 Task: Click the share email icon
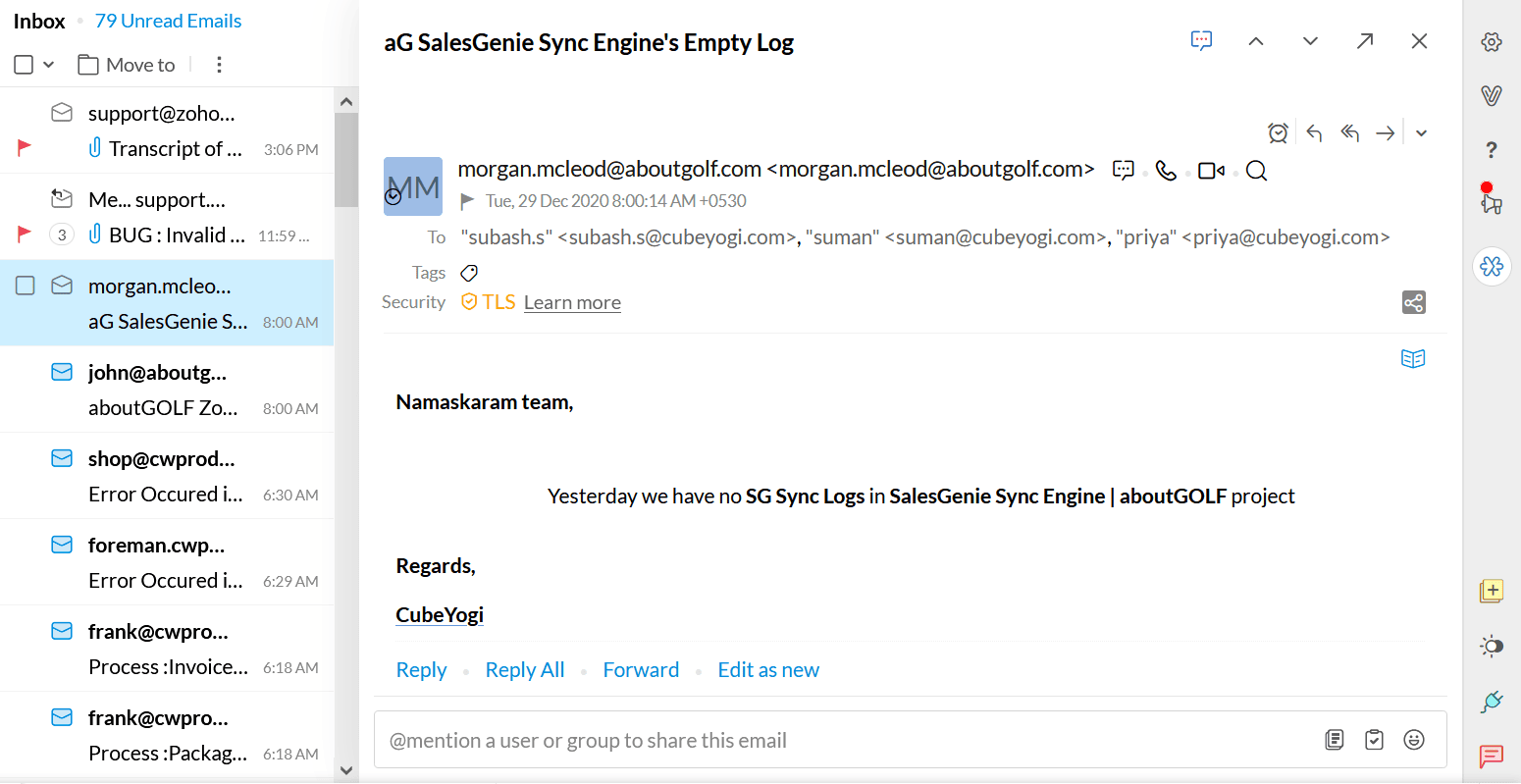click(1413, 302)
